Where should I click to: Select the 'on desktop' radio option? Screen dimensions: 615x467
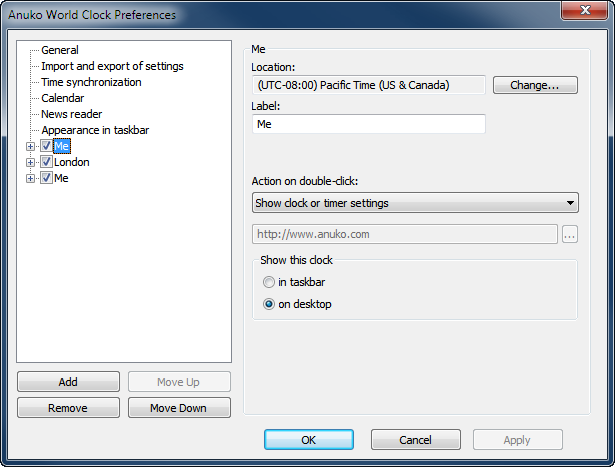click(x=269, y=304)
